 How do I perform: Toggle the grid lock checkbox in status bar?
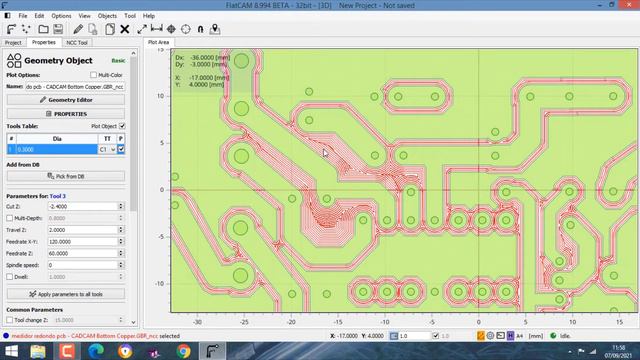[436, 336]
